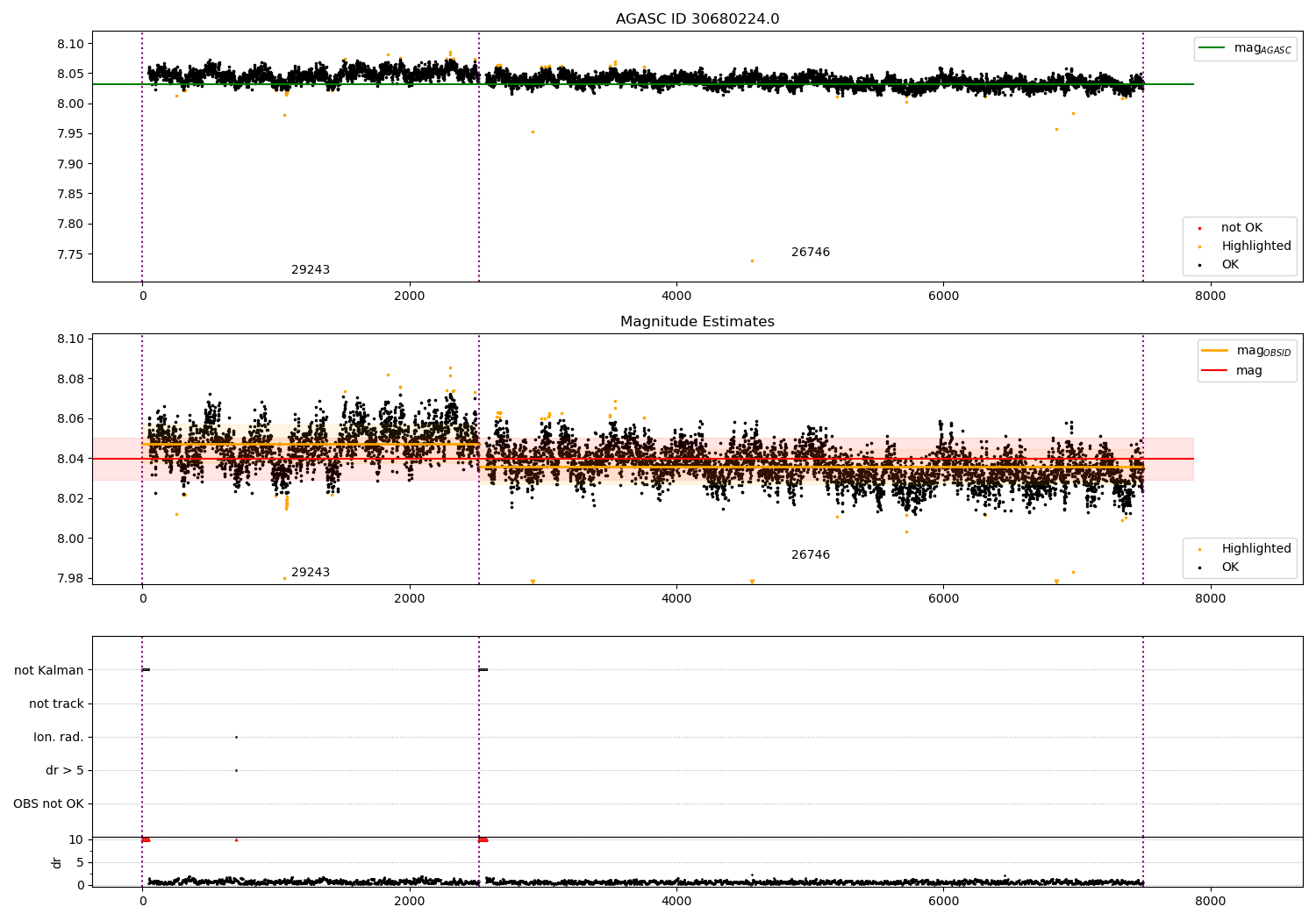Click the 7.98 tick label on middle plot
The height and width of the screenshot is (921, 1316).
(69, 578)
